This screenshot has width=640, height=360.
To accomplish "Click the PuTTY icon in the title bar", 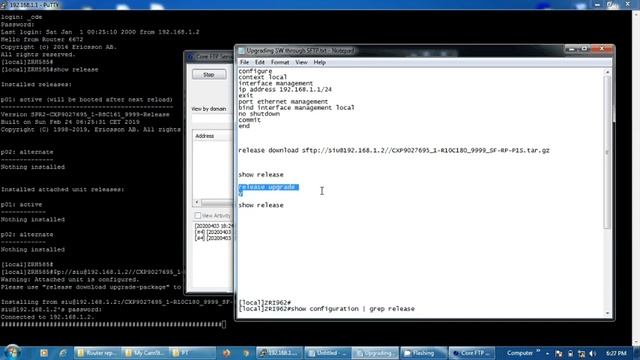I will click(x=4, y=5).
